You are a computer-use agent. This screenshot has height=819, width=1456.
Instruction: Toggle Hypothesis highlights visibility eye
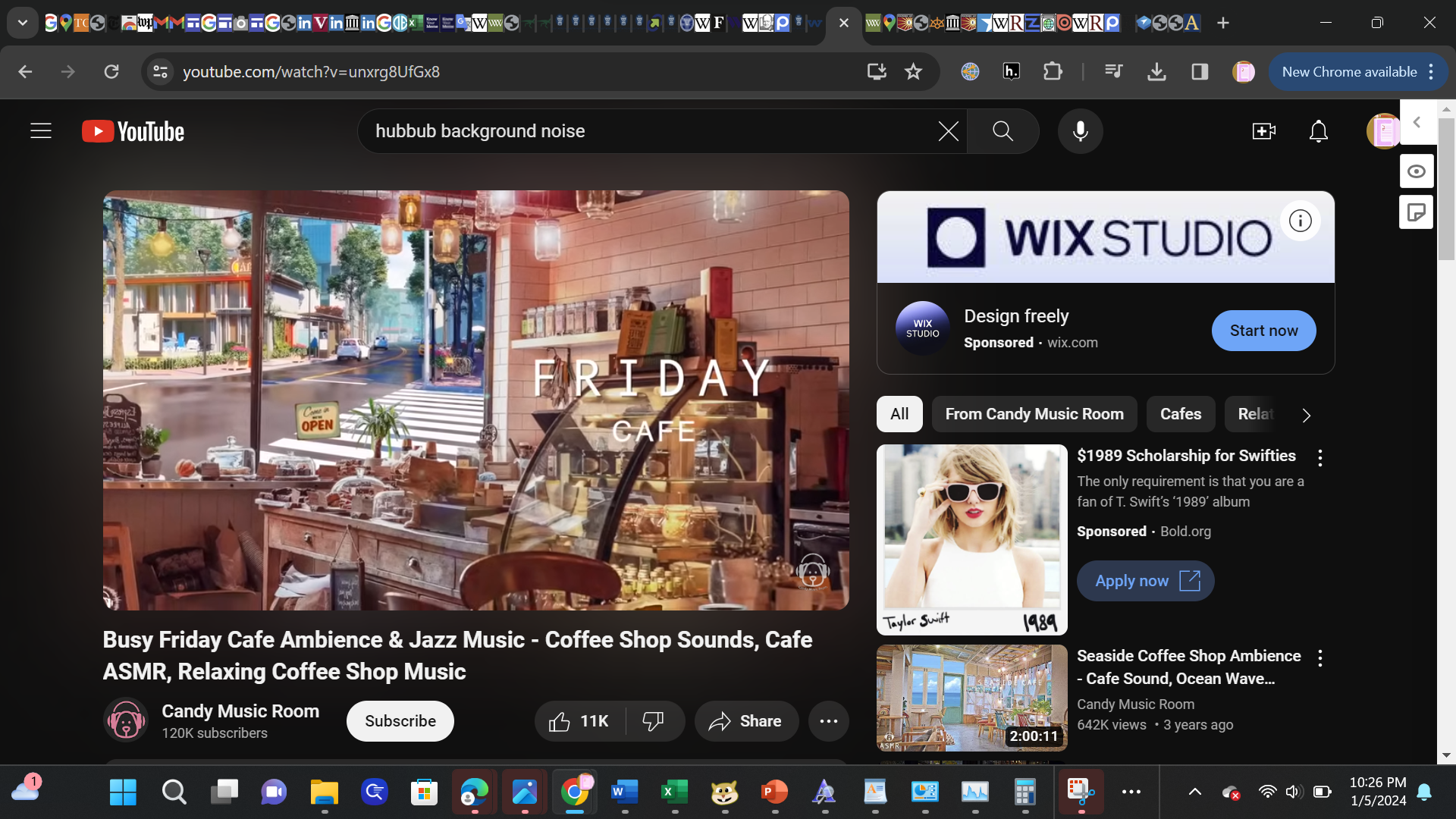coord(1416,171)
